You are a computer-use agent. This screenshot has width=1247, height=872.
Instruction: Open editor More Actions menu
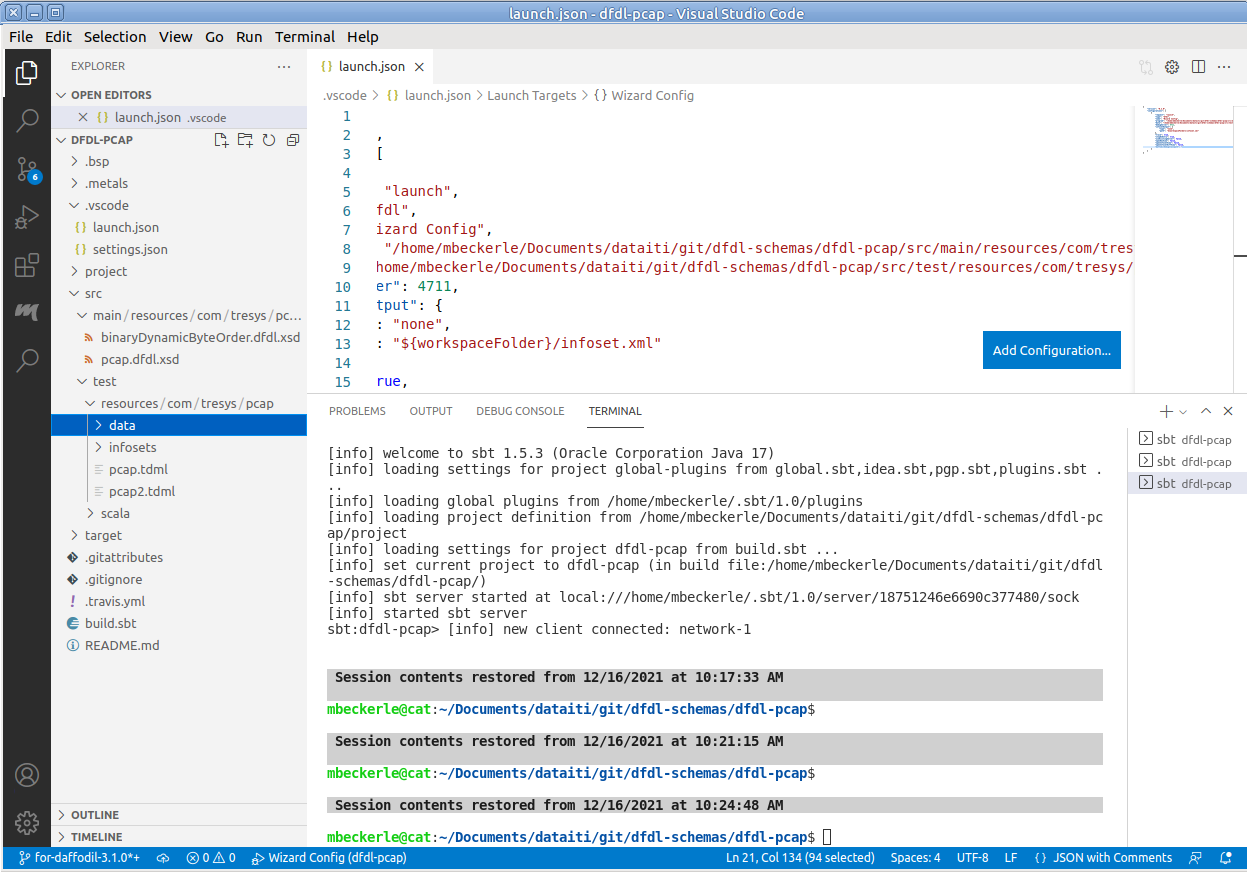1224,67
